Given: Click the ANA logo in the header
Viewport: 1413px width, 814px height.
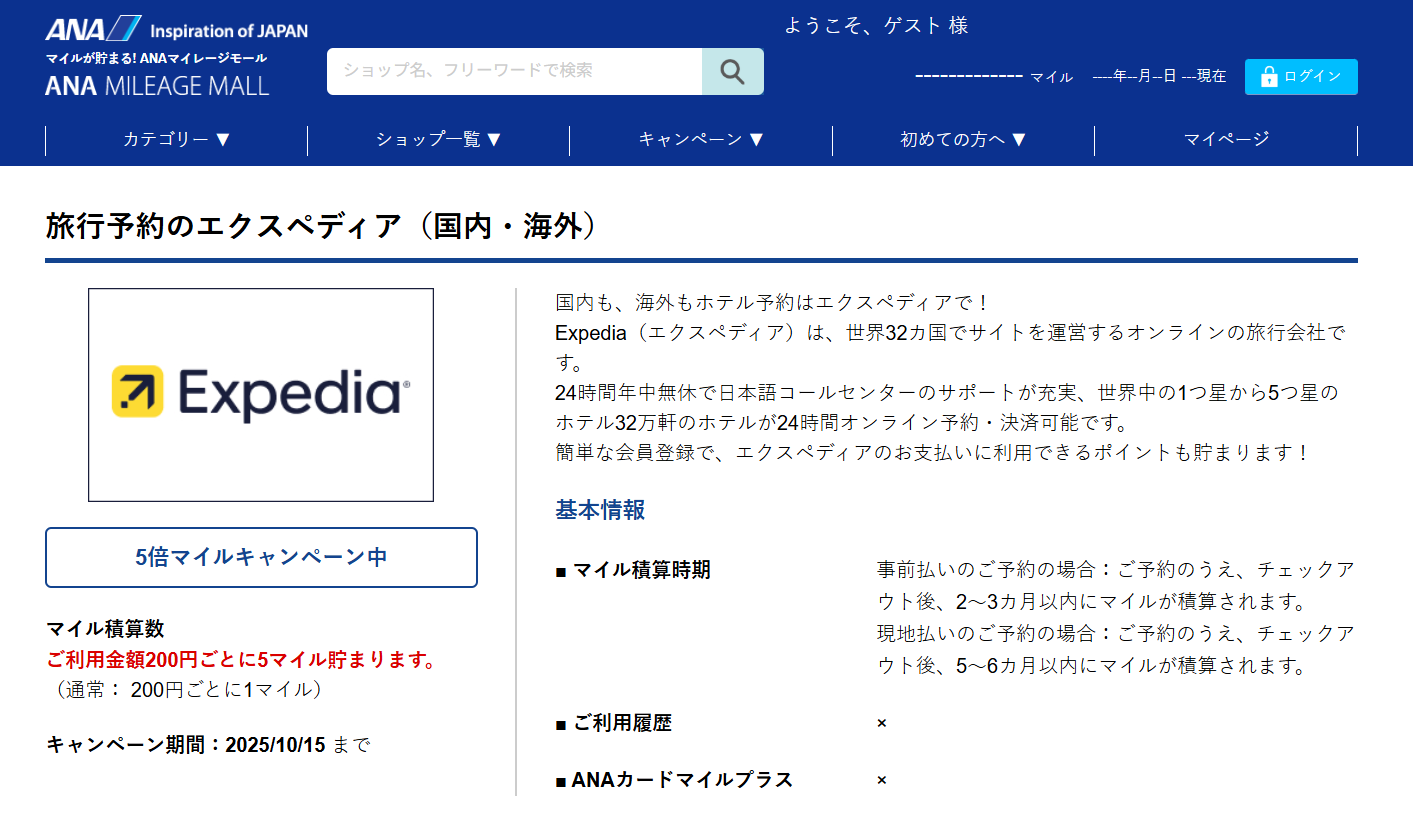Looking at the screenshot, I should click(93, 28).
